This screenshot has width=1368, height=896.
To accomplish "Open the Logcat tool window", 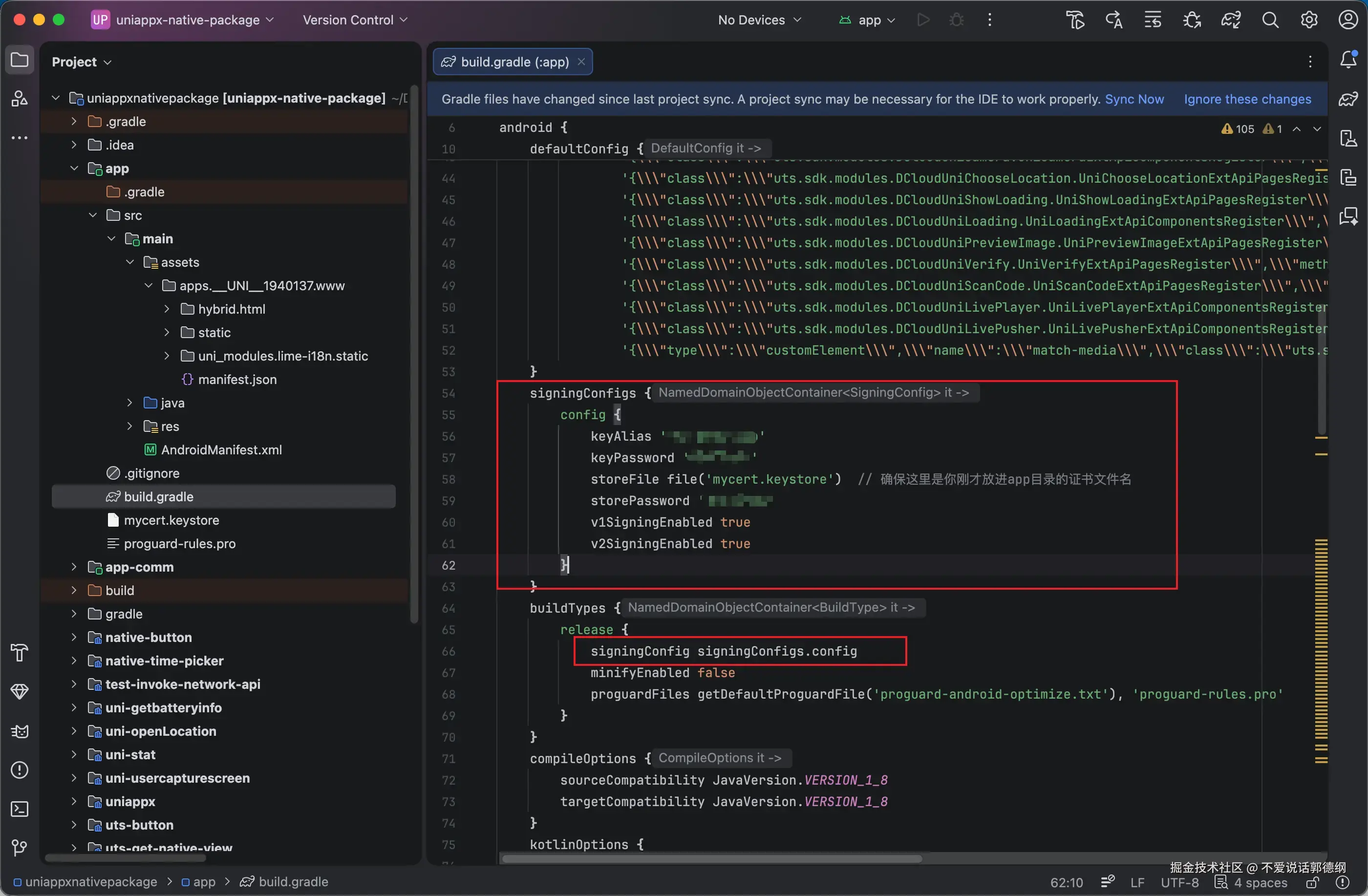I will coord(20,731).
